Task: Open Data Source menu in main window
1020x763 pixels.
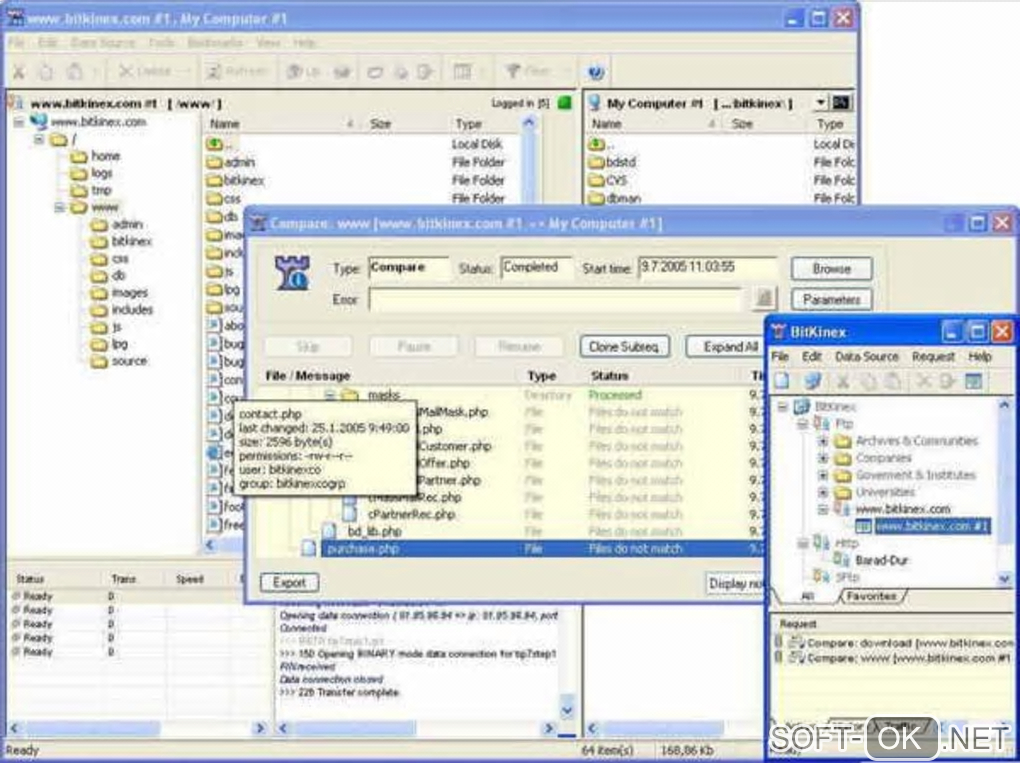Action: tap(102, 43)
